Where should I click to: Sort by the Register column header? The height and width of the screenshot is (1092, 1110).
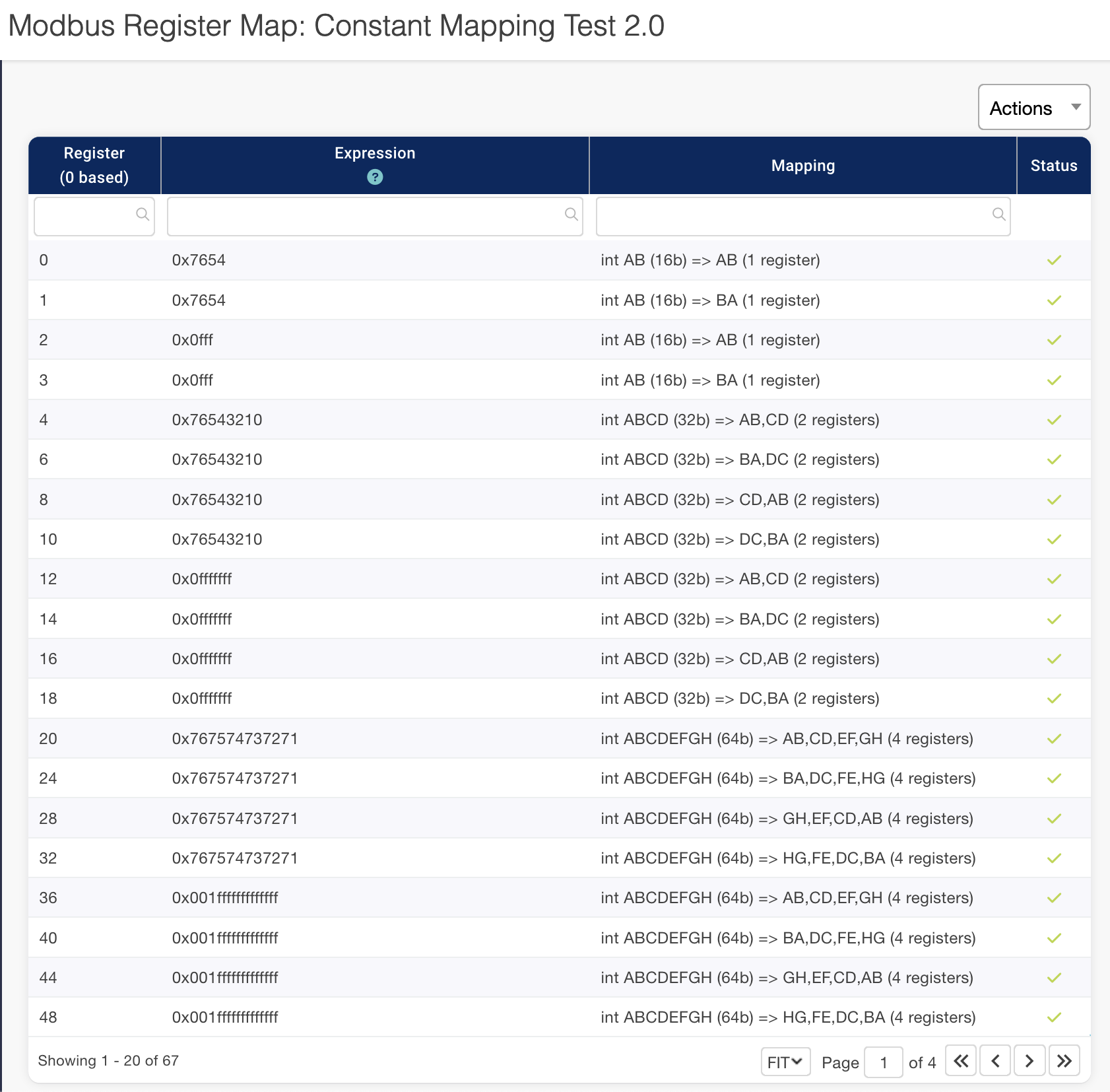pyautogui.click(x=94, y=165)
